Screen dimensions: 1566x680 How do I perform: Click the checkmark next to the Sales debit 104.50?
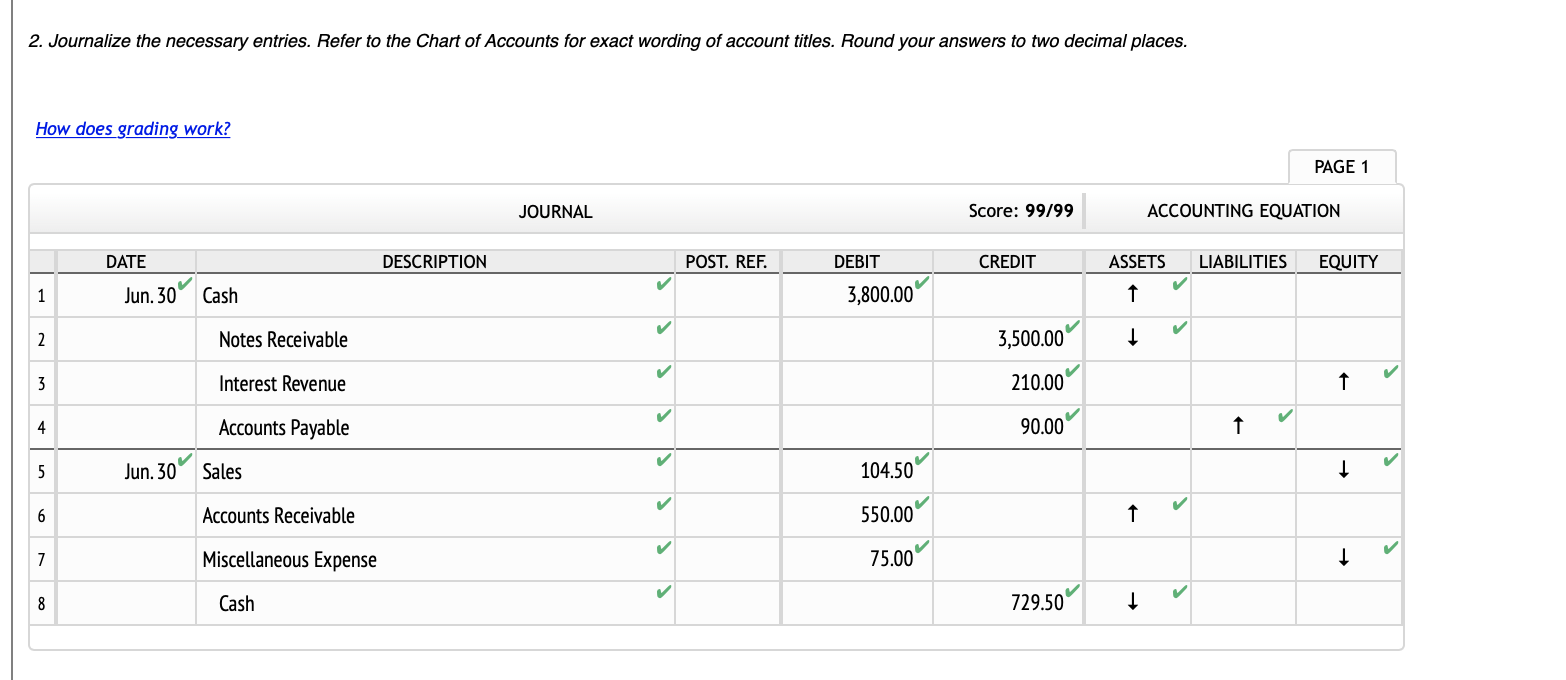[922, 459]
